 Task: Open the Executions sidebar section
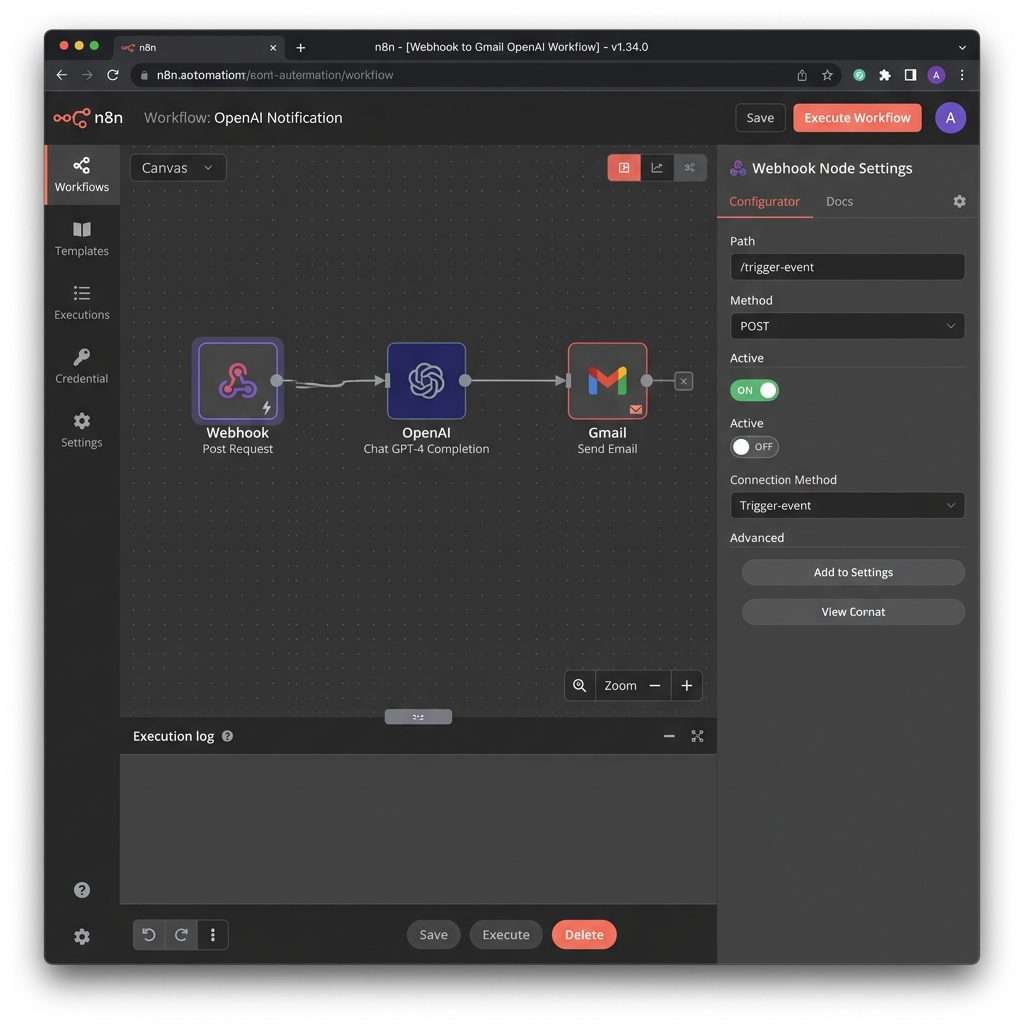(82, 303)
